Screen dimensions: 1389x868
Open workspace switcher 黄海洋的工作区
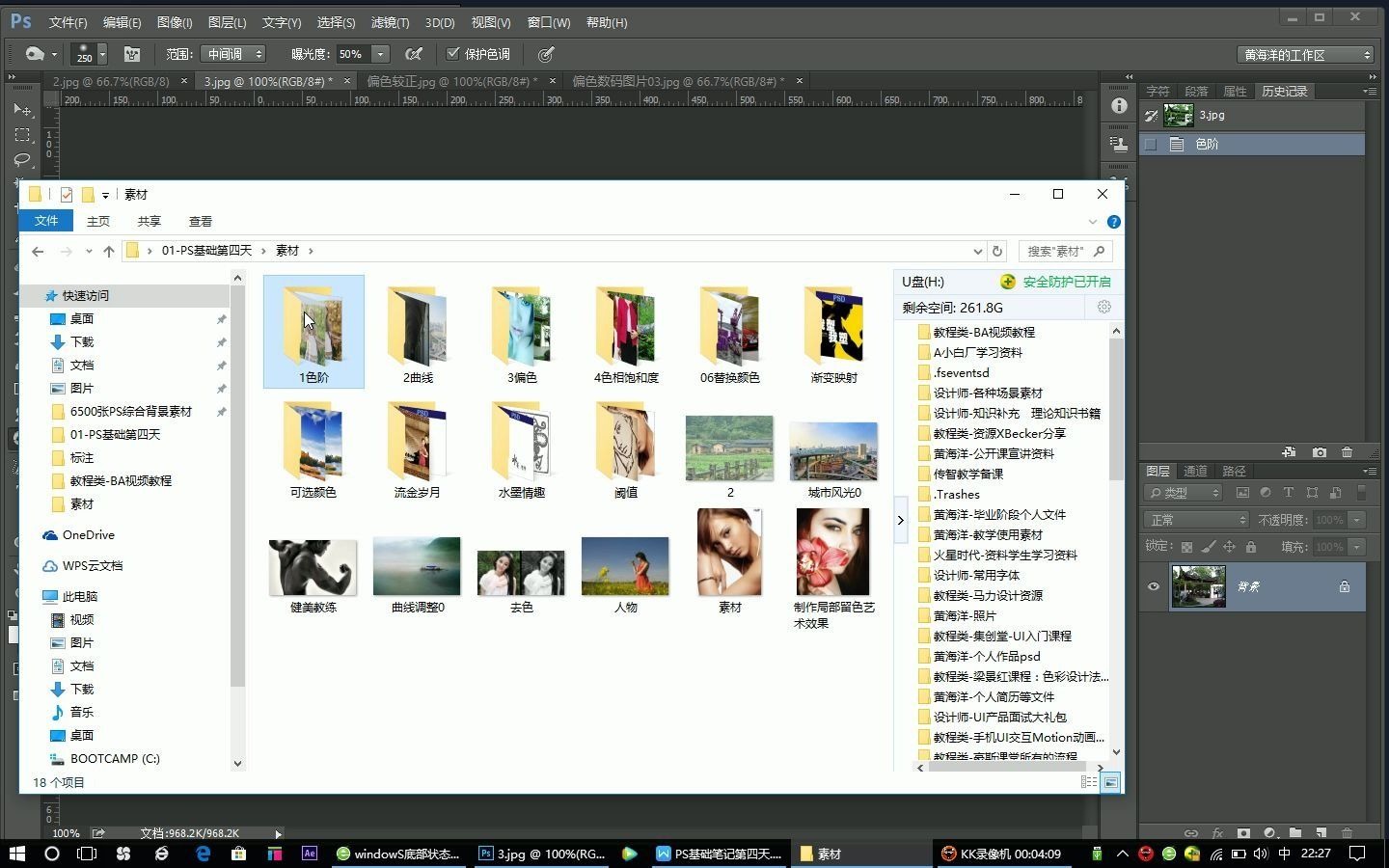1305,55
